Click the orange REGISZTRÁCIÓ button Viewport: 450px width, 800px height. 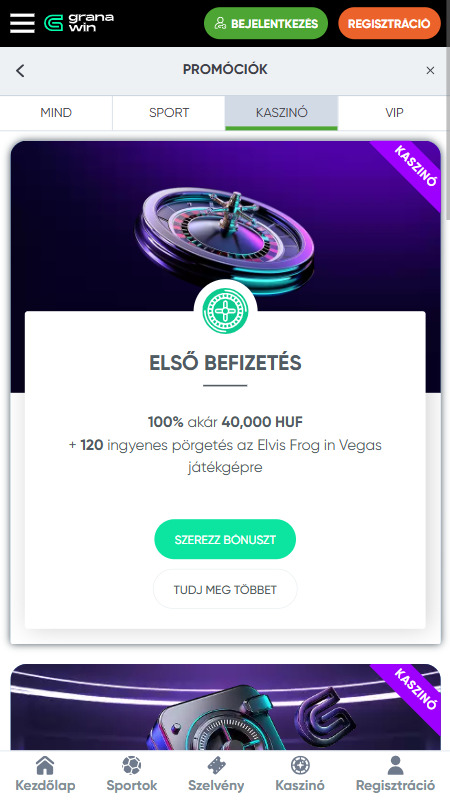coord(389,23)
